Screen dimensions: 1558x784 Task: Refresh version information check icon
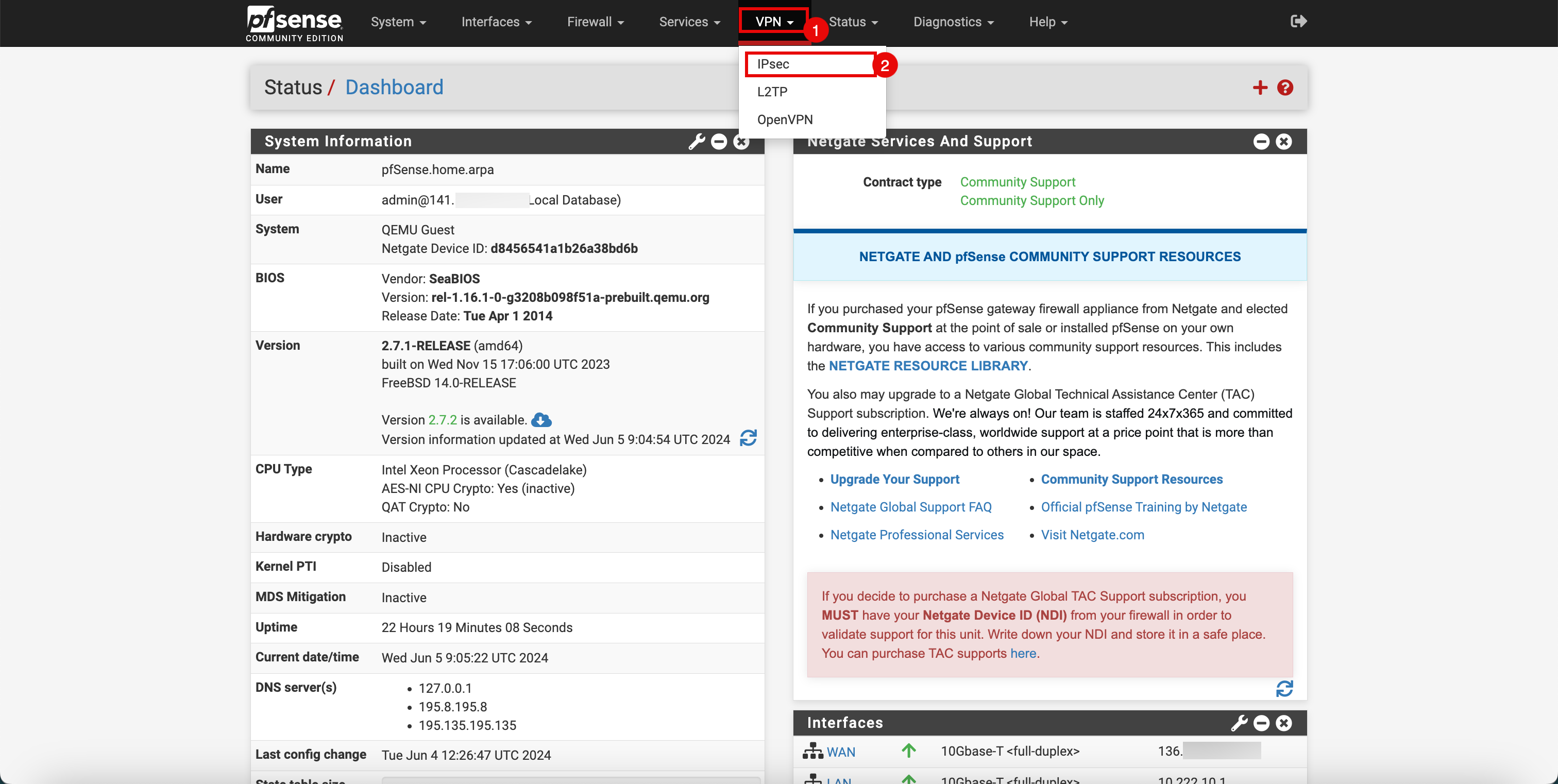pyautogui.click(x=748, y=438)
